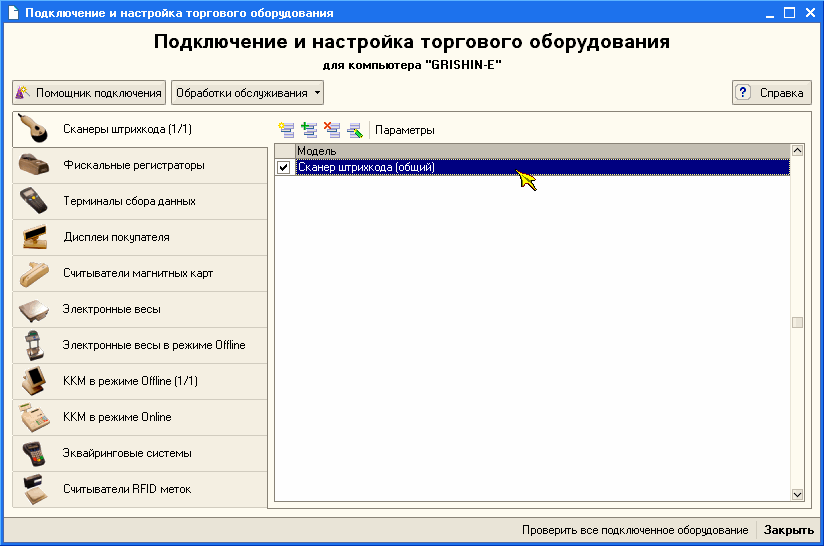Screen dimensions: 824x546
Task: Open Справка help button
Action: [x=771, y=93]
